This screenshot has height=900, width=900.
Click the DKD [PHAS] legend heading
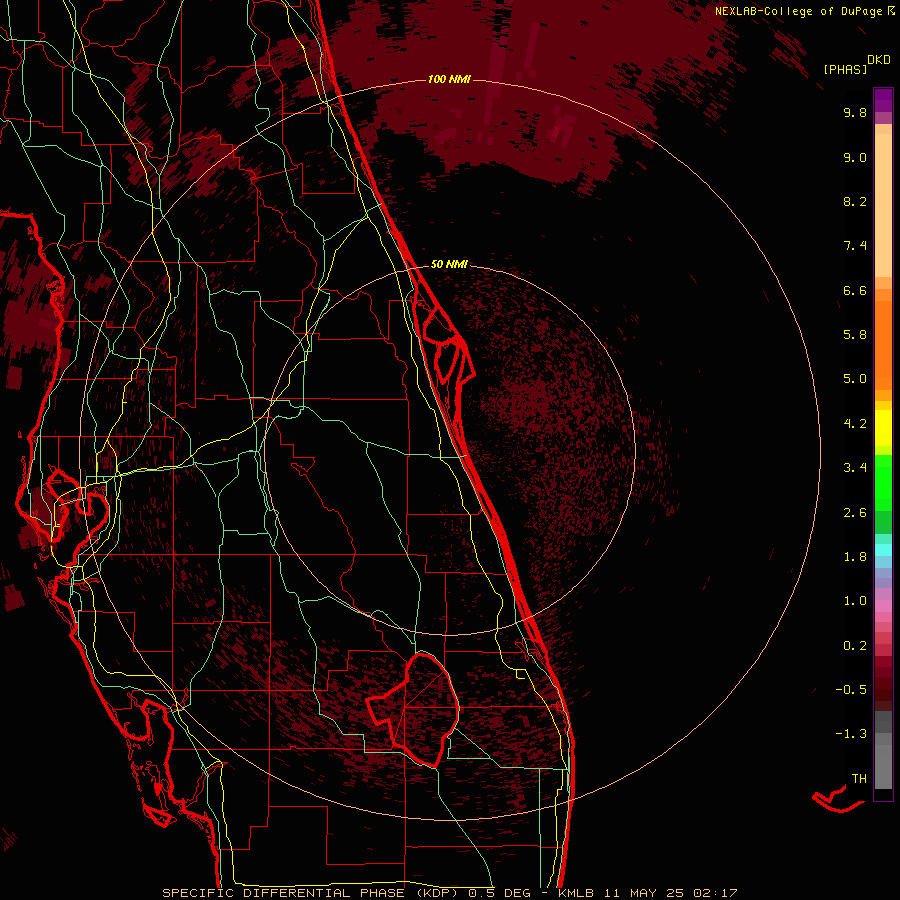coord(856,65)
